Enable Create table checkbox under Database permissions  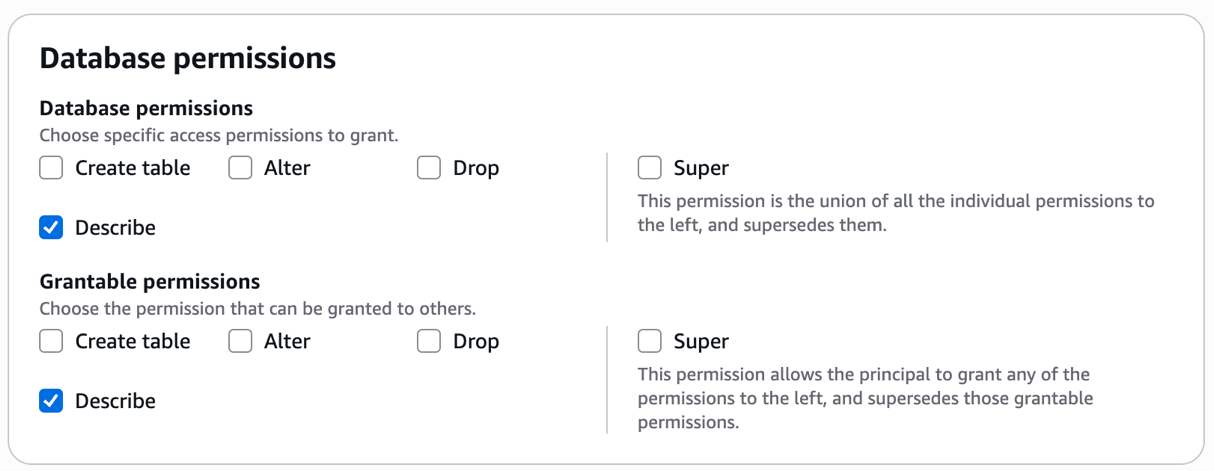[x=51, y=168]
